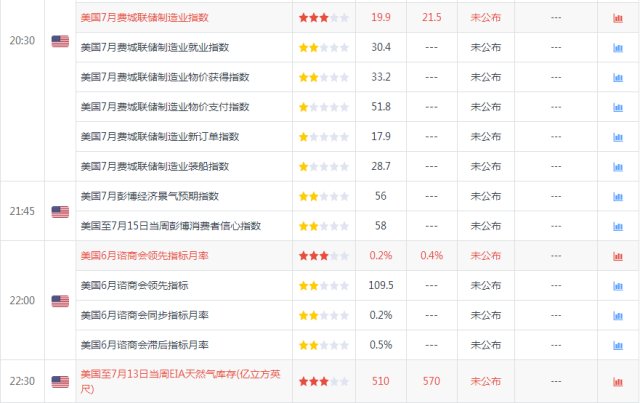
Task: Select 未公布 in the EIA天然气库存 row
Action: [x=486, y=381]
